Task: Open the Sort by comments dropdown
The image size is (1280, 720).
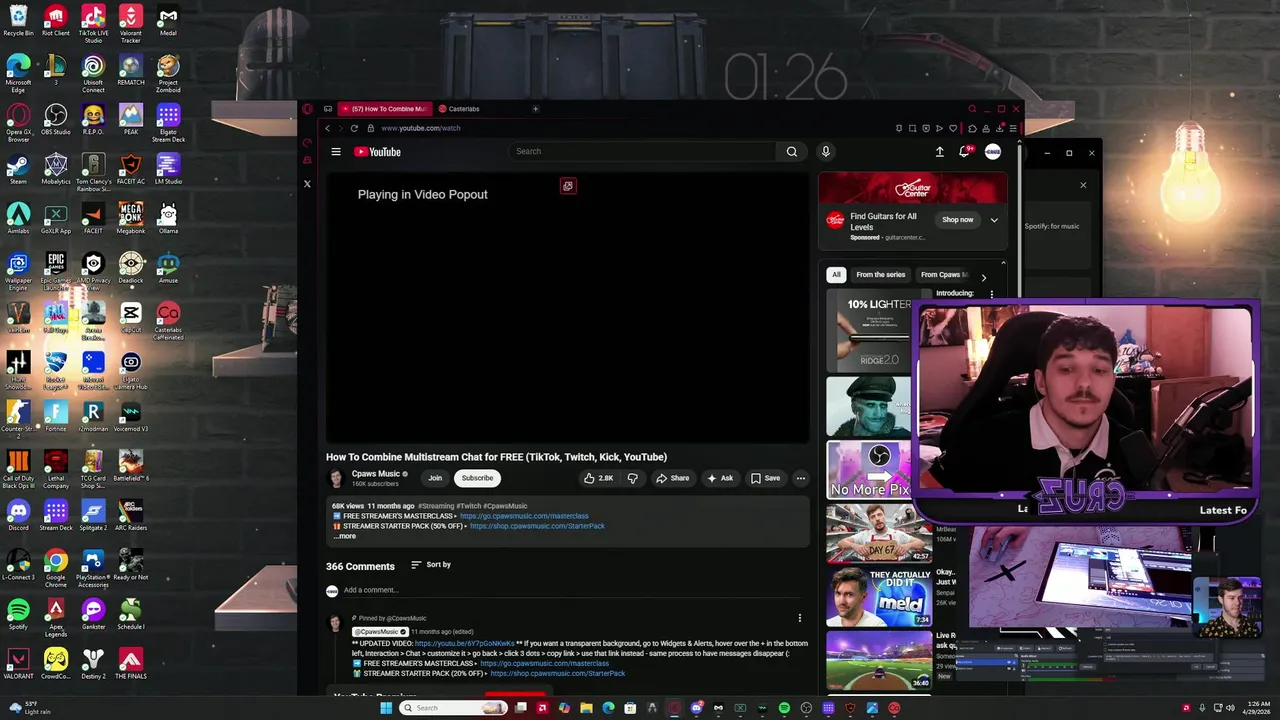Action: tap(431, 565)
